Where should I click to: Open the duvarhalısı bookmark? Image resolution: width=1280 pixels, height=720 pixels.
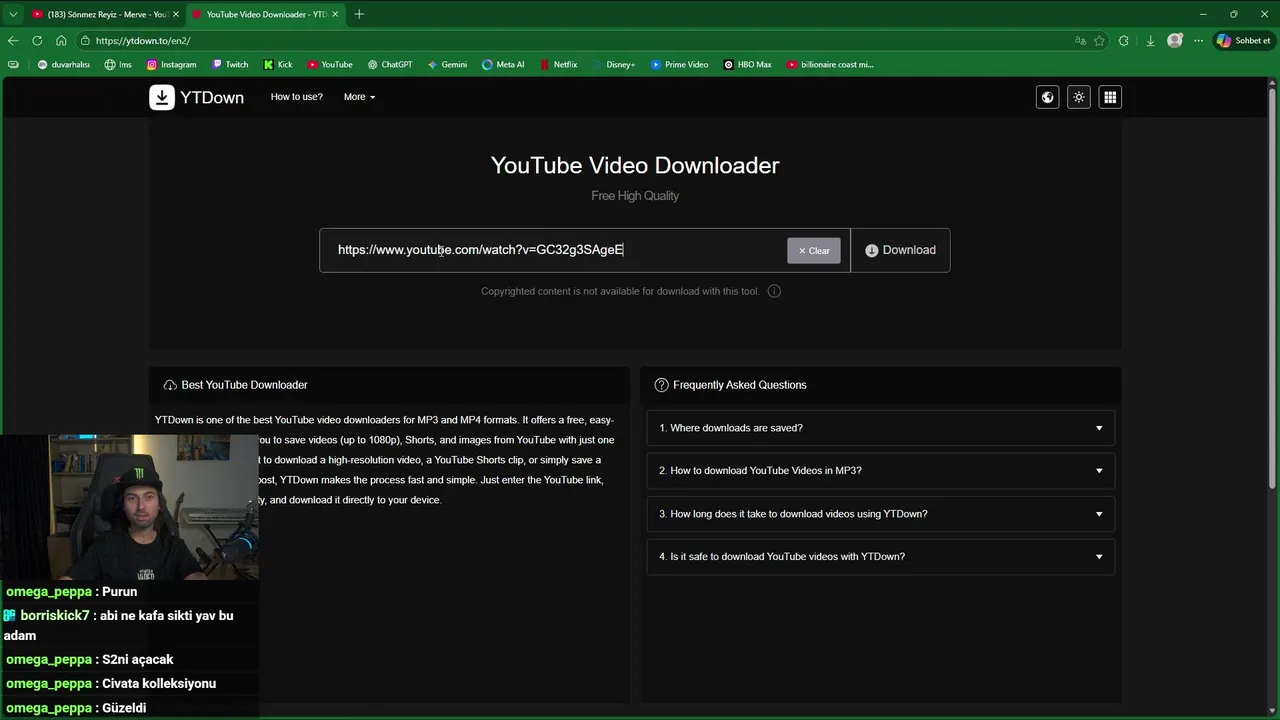click(63, 64)
